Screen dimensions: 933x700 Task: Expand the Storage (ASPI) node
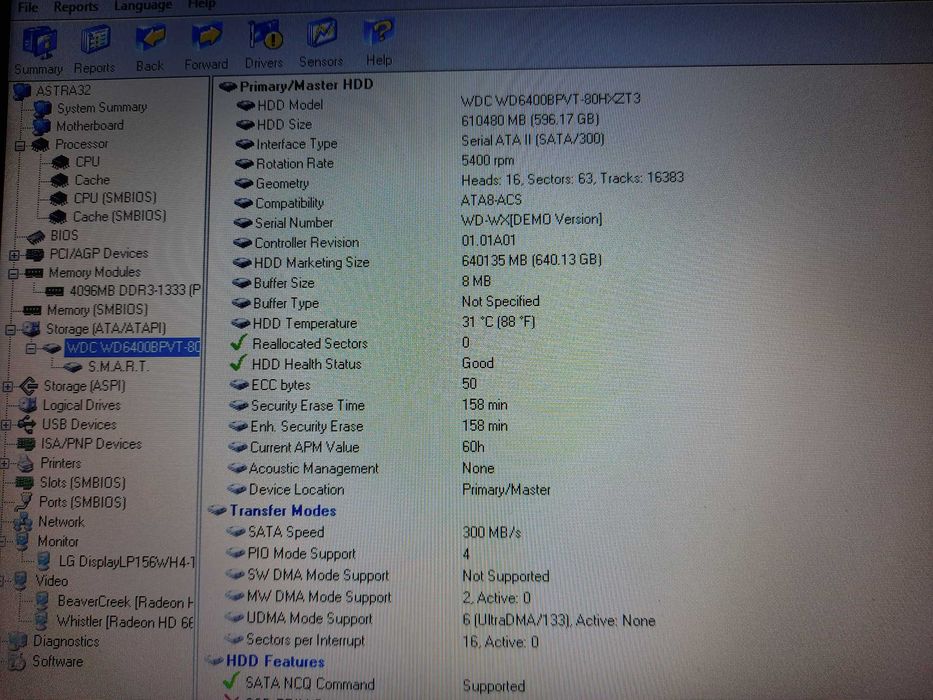tap(7, 387)
